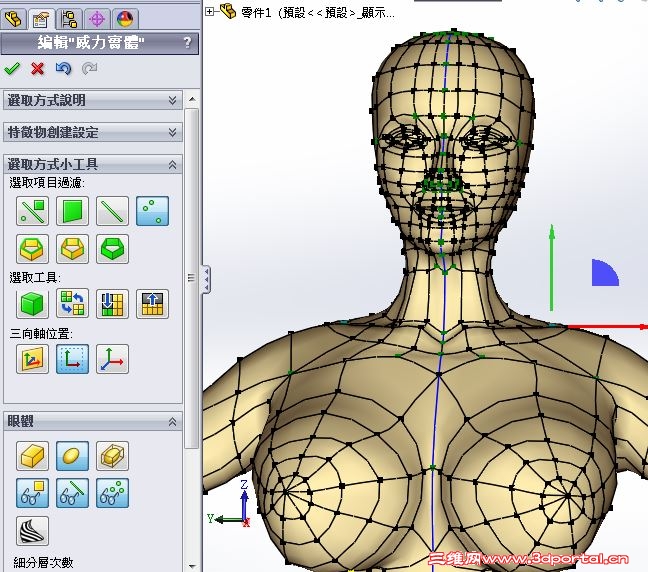Click the 細分層次數 label
Viewport: 648px width, 572px height.
[x=43, y=562]
